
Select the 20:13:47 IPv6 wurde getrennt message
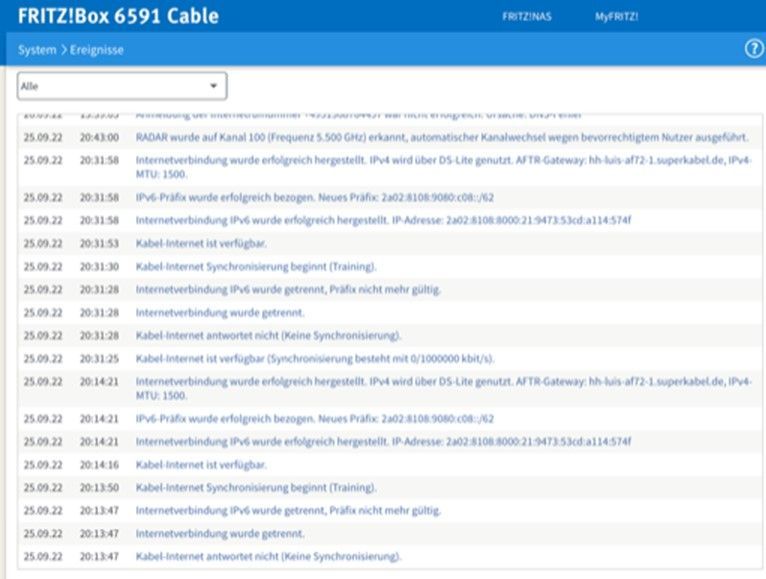288,511
